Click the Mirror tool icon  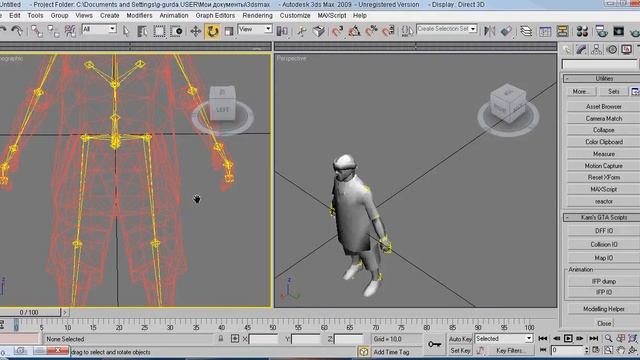coord(489,31)
